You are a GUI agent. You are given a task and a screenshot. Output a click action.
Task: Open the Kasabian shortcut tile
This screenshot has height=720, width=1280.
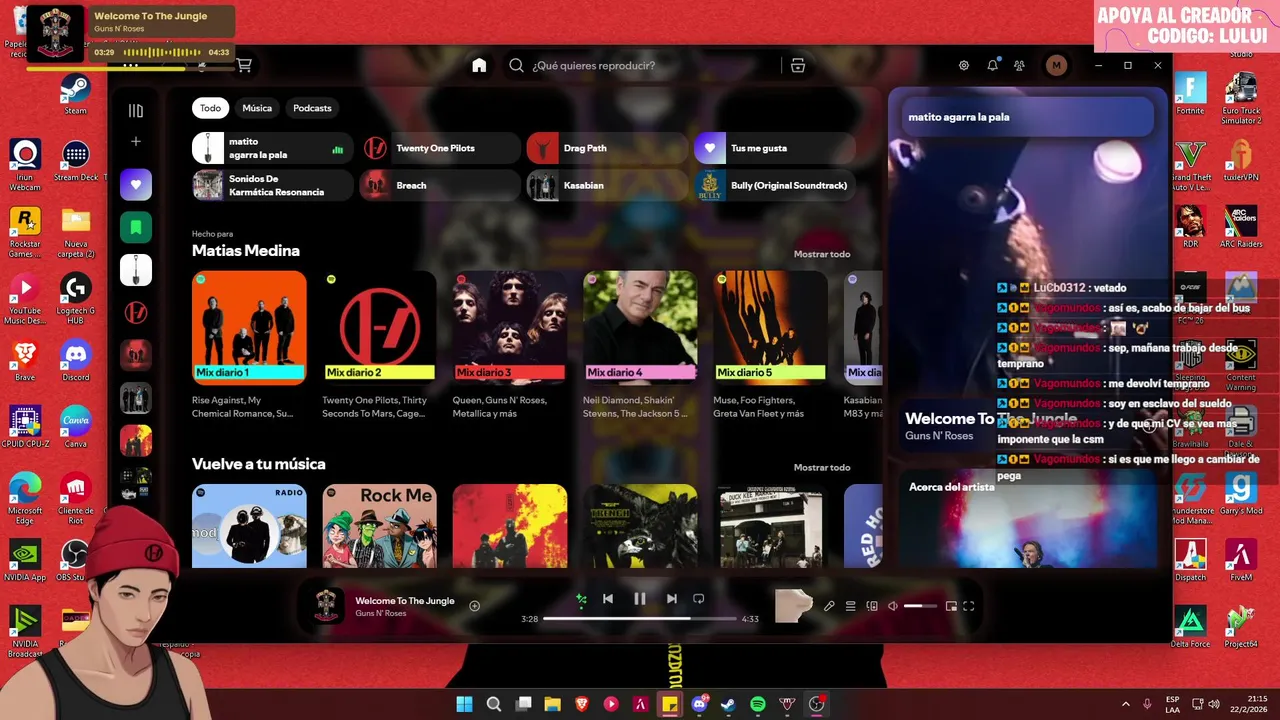point(607,185)
